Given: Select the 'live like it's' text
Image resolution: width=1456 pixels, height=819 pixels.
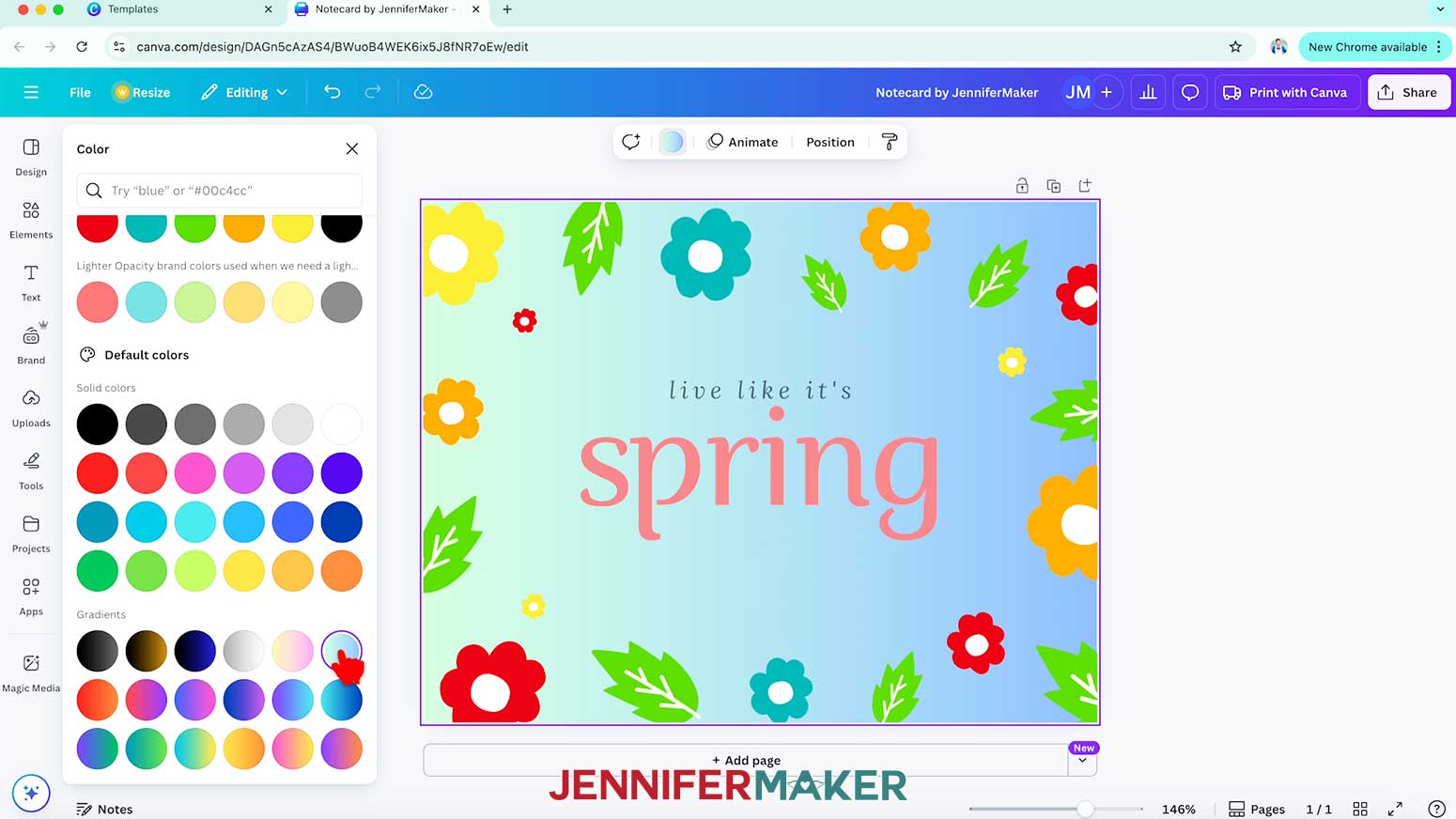Looking at the screenshot, I should pyautogui.click(x=760, y=390).
